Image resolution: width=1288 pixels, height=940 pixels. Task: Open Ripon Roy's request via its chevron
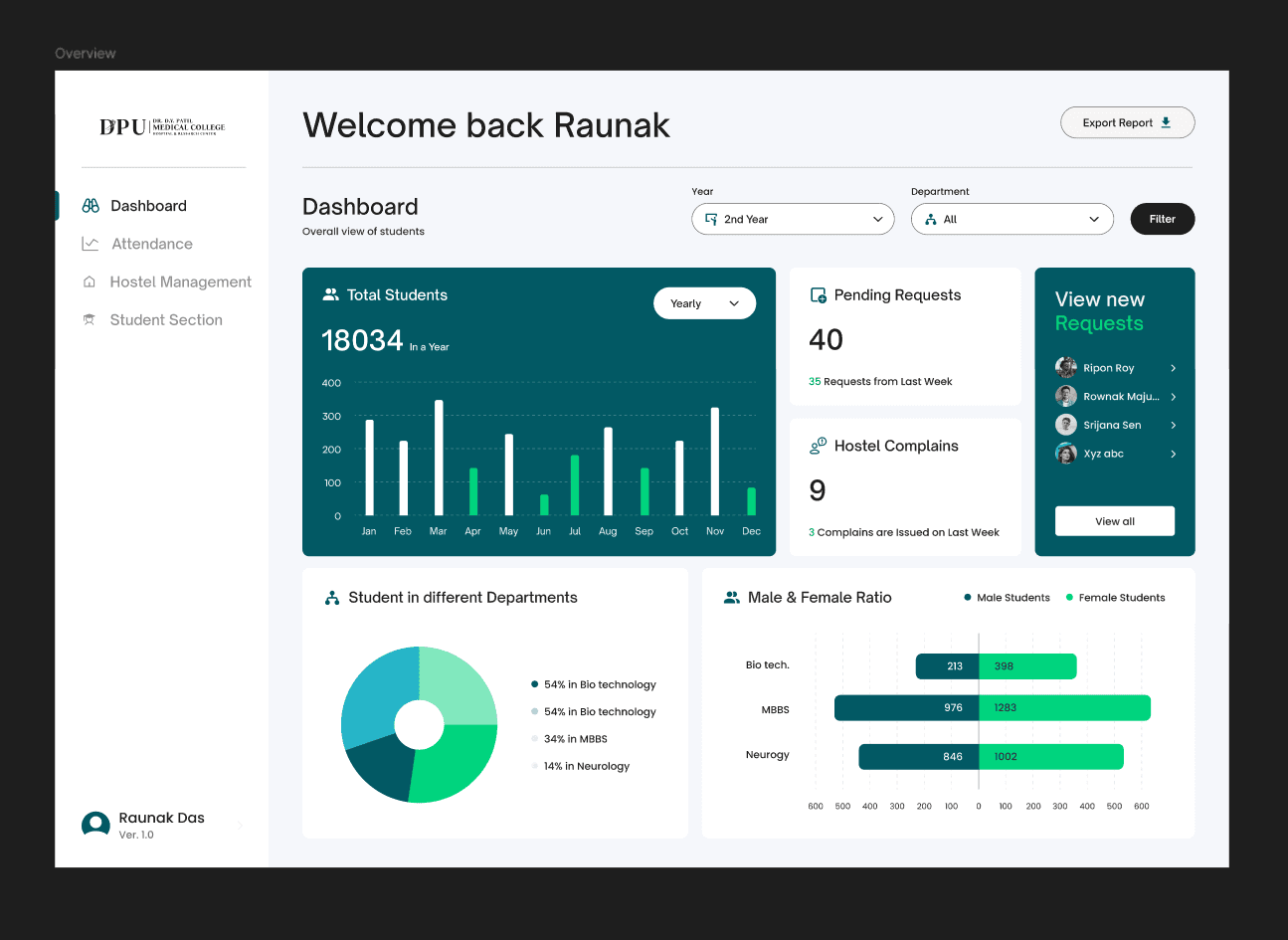tap(1174, 368)
